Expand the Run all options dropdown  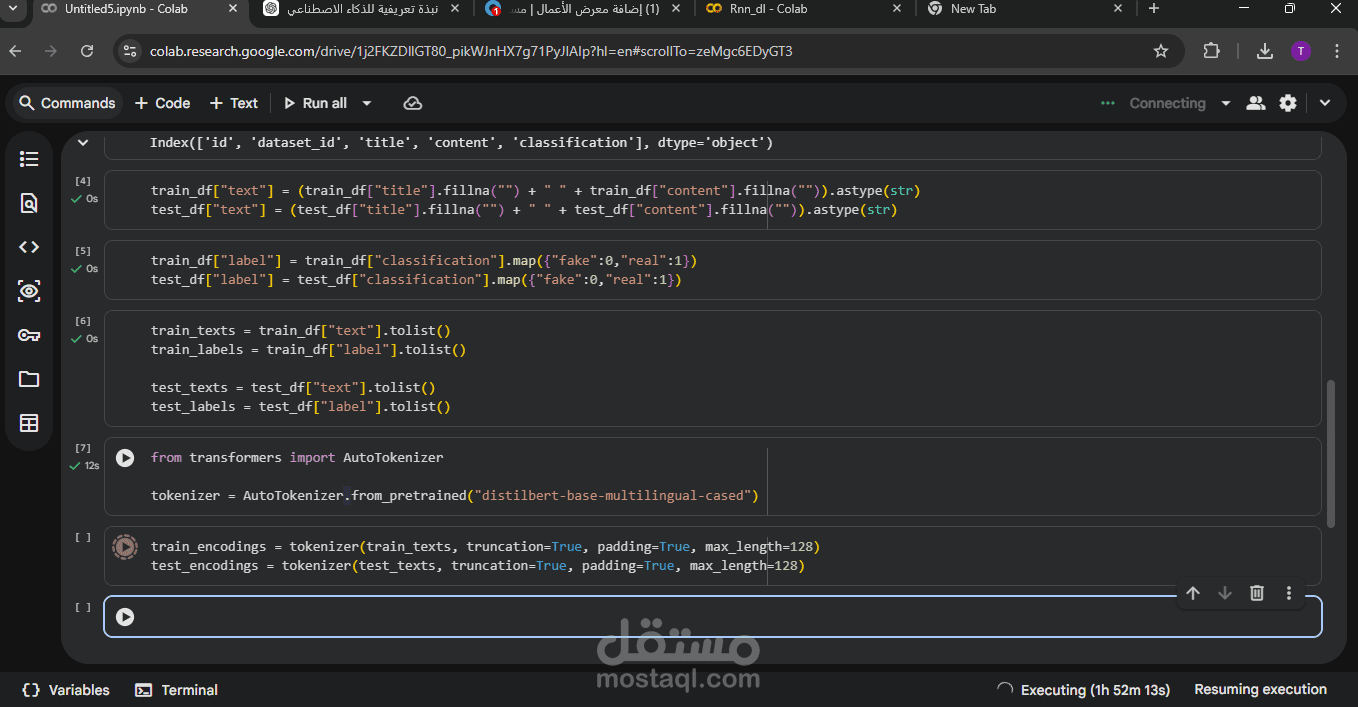pos(367,103)
